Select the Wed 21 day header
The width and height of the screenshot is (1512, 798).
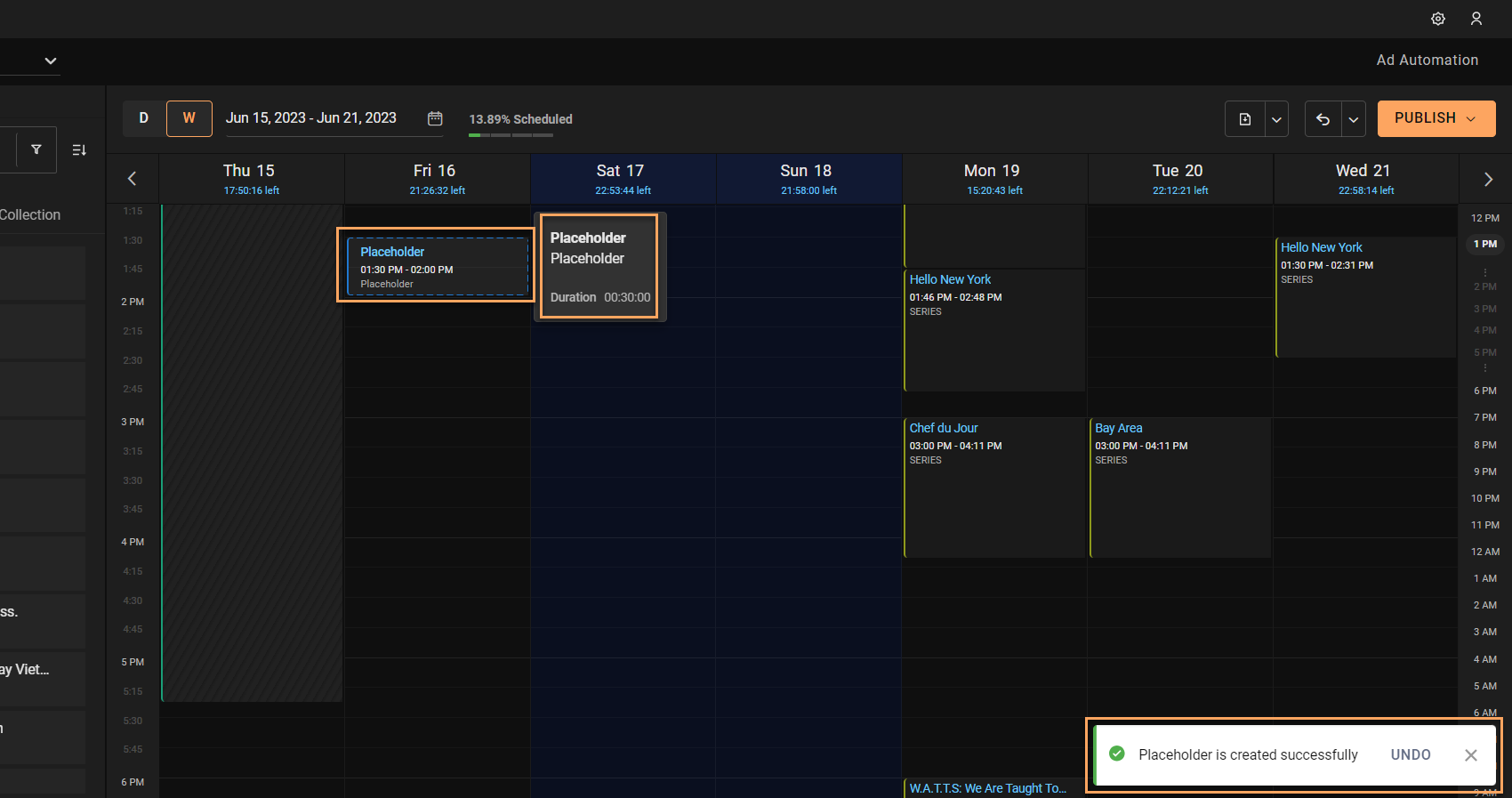tap(1366, 179)
